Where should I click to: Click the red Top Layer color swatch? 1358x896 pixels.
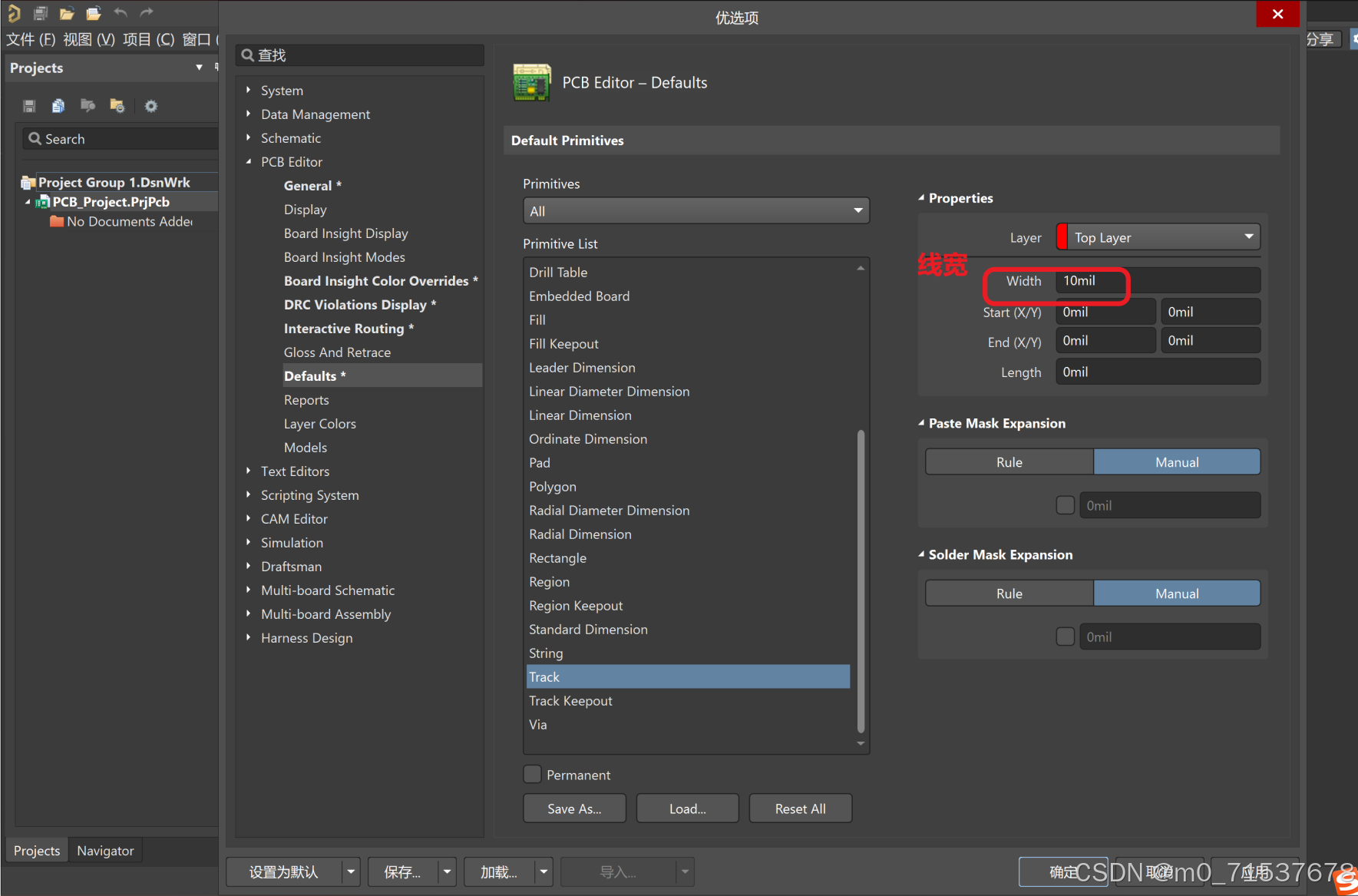click(x=1062, y=237)
